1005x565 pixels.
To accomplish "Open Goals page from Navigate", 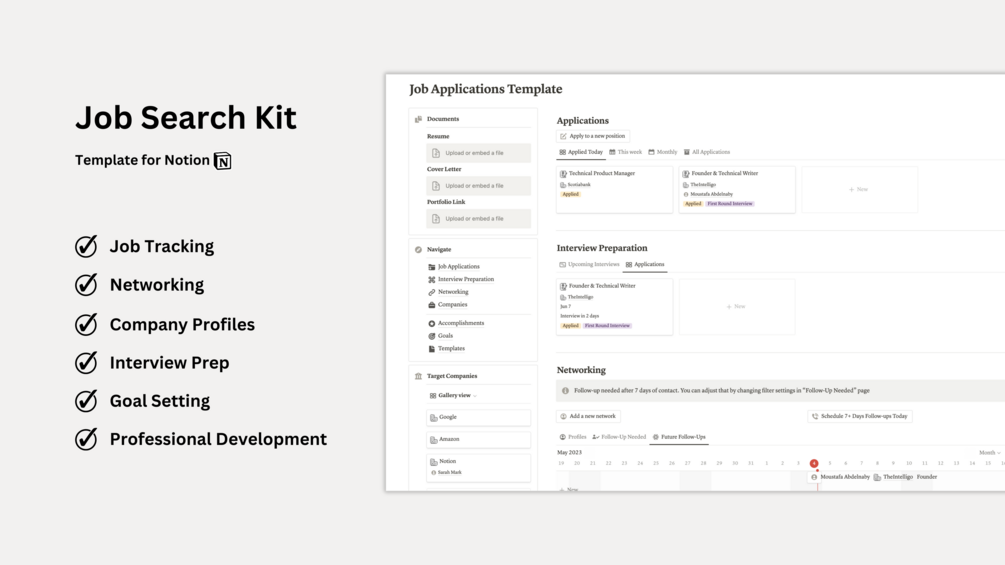I will 445,336.
